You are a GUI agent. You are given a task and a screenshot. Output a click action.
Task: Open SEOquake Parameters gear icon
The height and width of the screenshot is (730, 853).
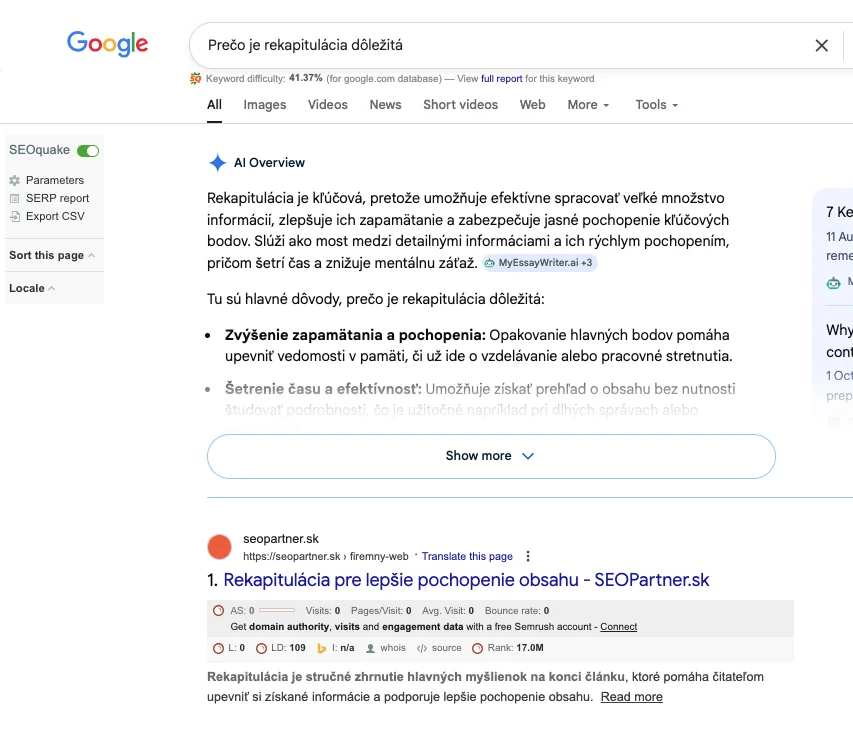[15, 181]
